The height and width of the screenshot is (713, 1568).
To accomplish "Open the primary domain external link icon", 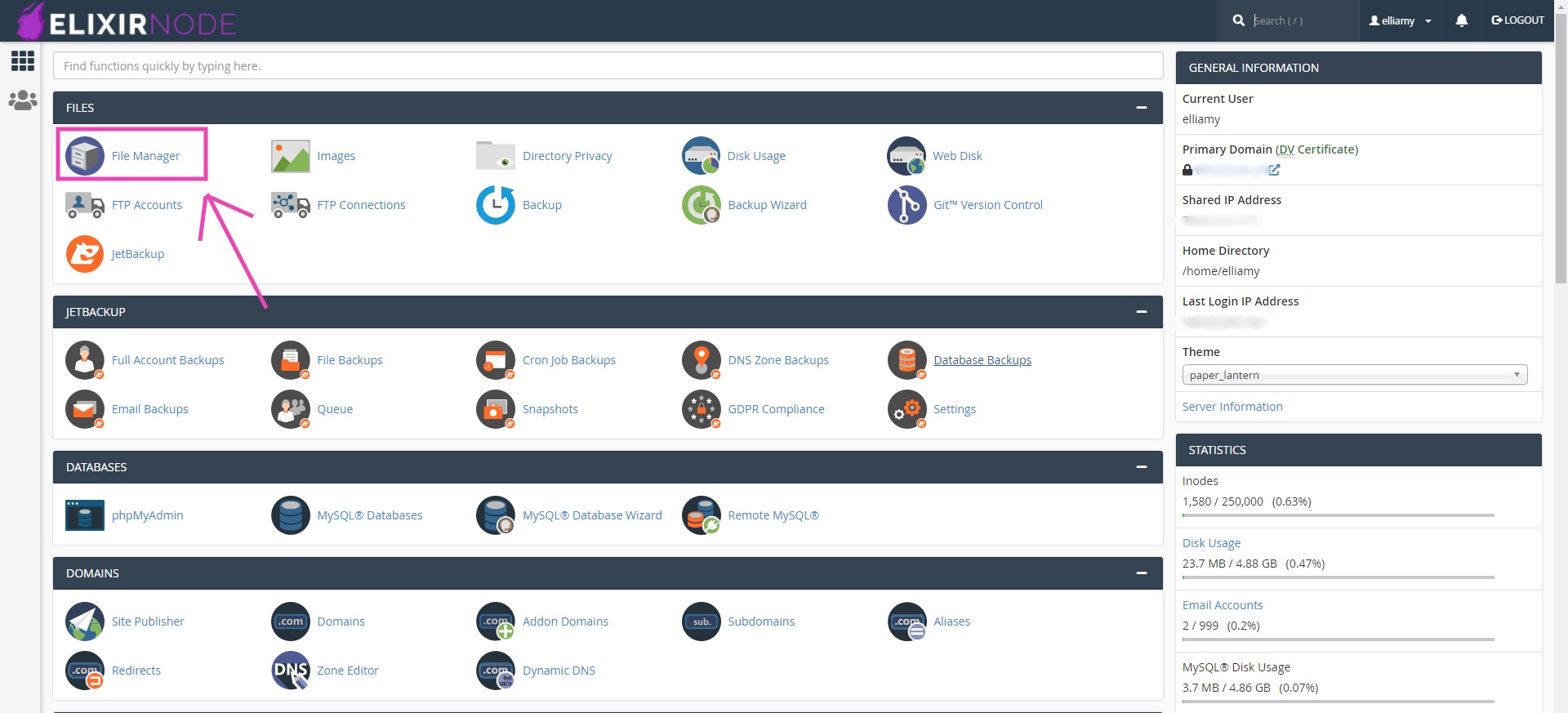I will point(1274,170).
